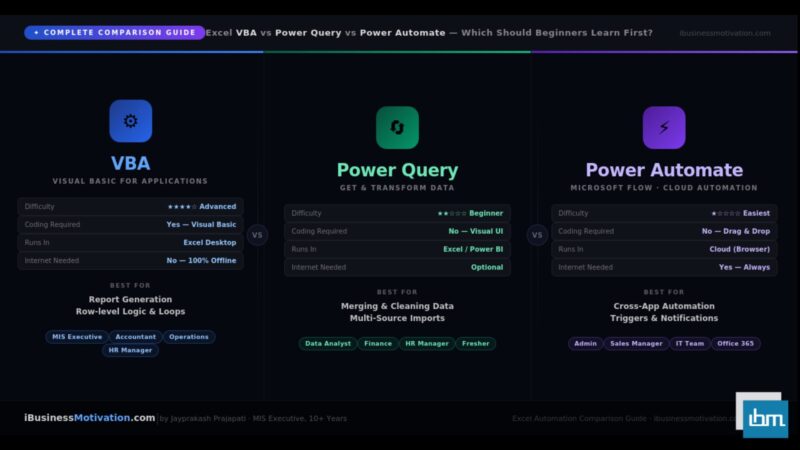Click the Complete Comparison Guide badge

[115, 33]
